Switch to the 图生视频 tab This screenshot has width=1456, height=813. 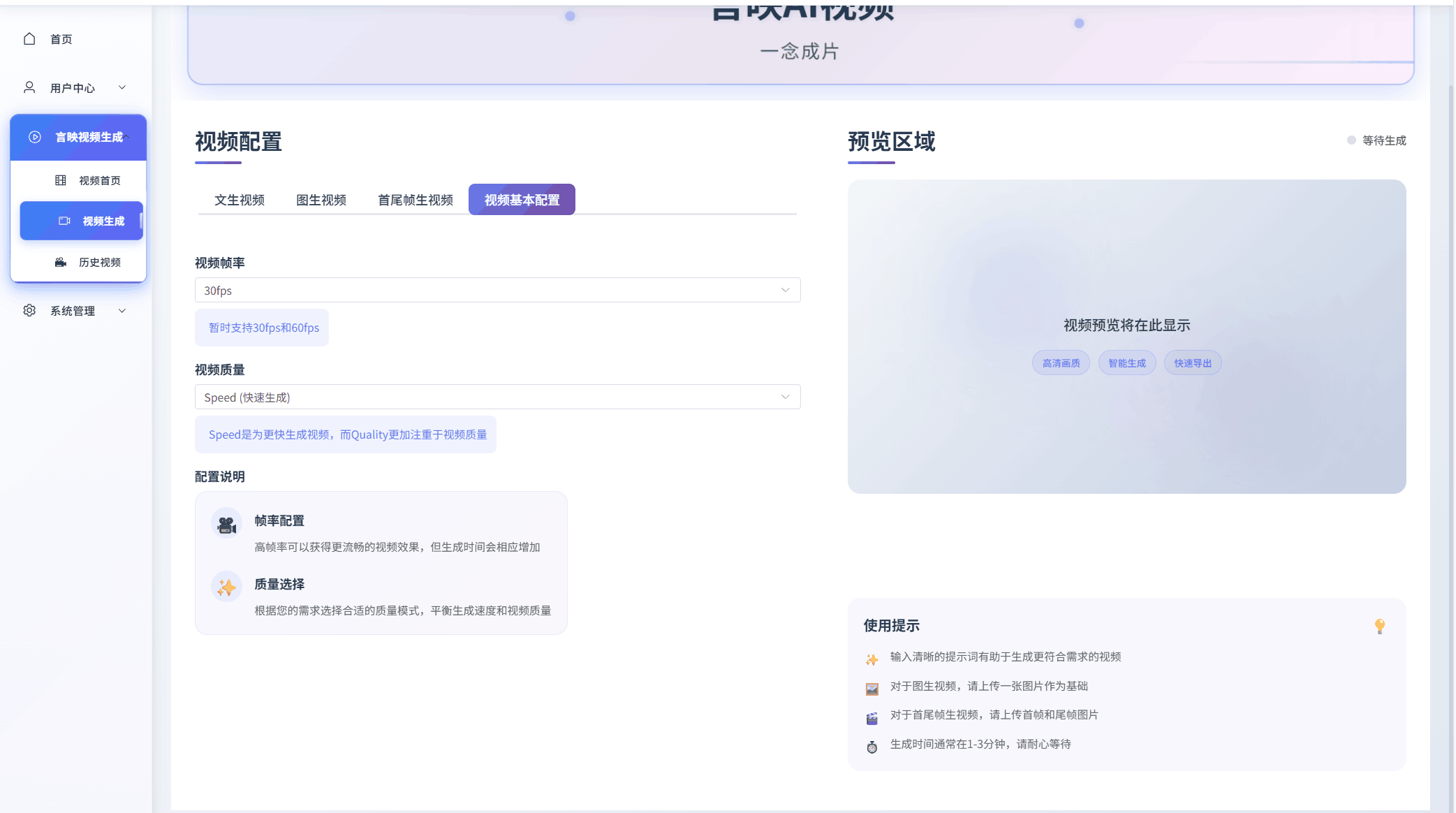point(321,200)
